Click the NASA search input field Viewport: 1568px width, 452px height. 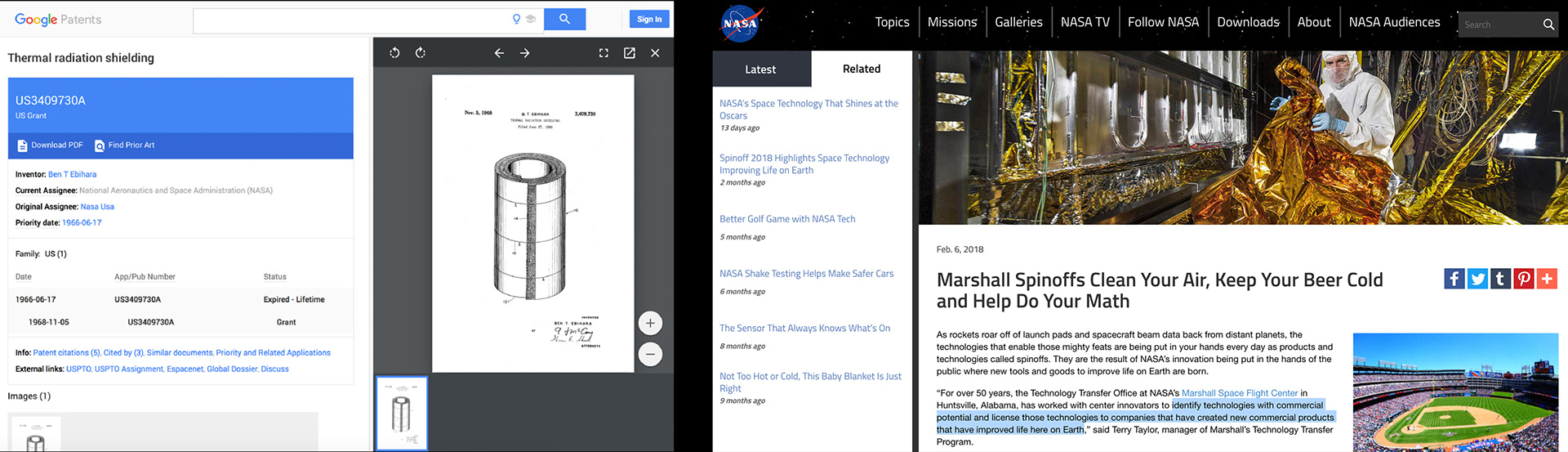coord(1499,25)
